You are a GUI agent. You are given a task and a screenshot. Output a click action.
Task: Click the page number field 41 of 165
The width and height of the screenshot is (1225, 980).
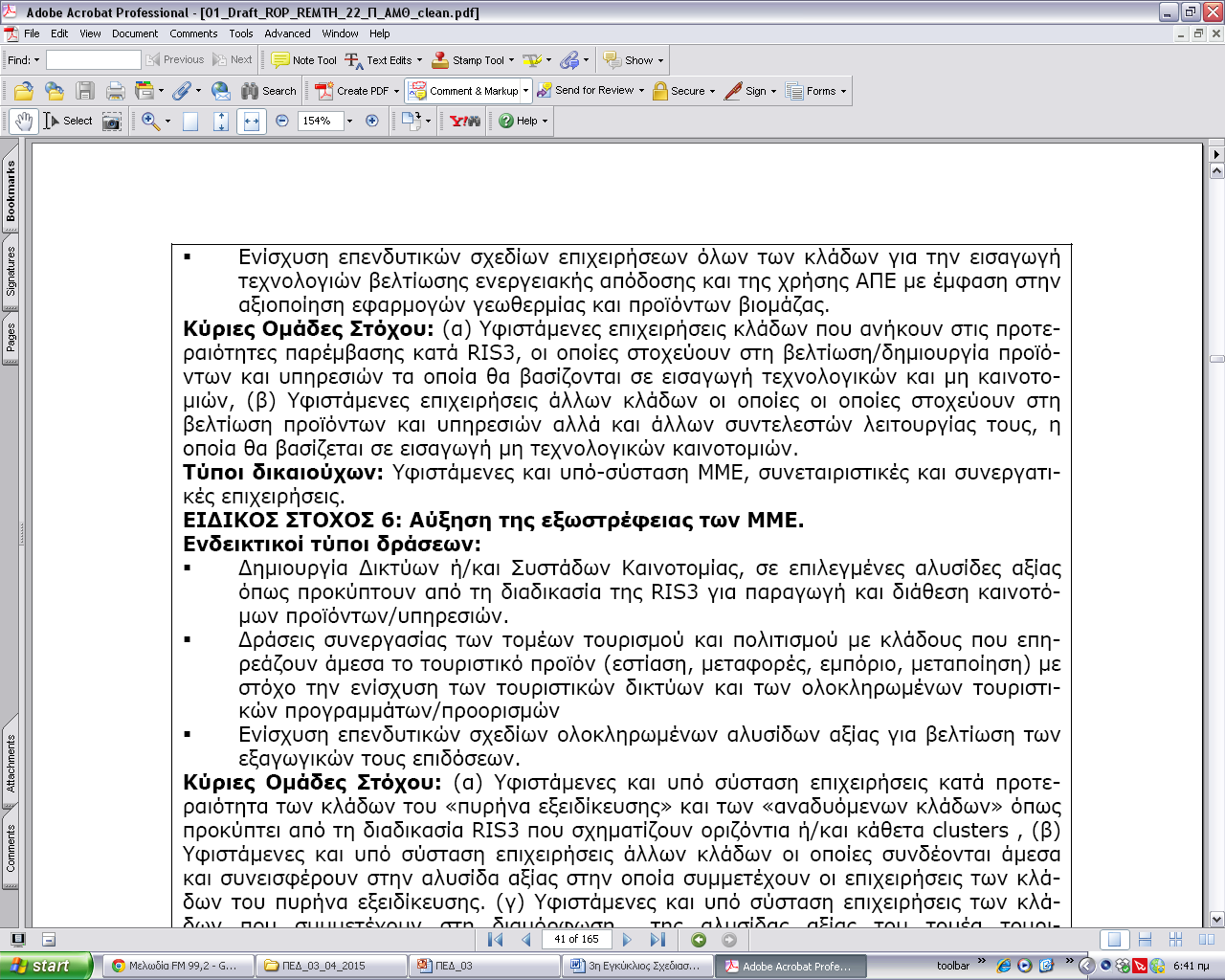(576, 940)
